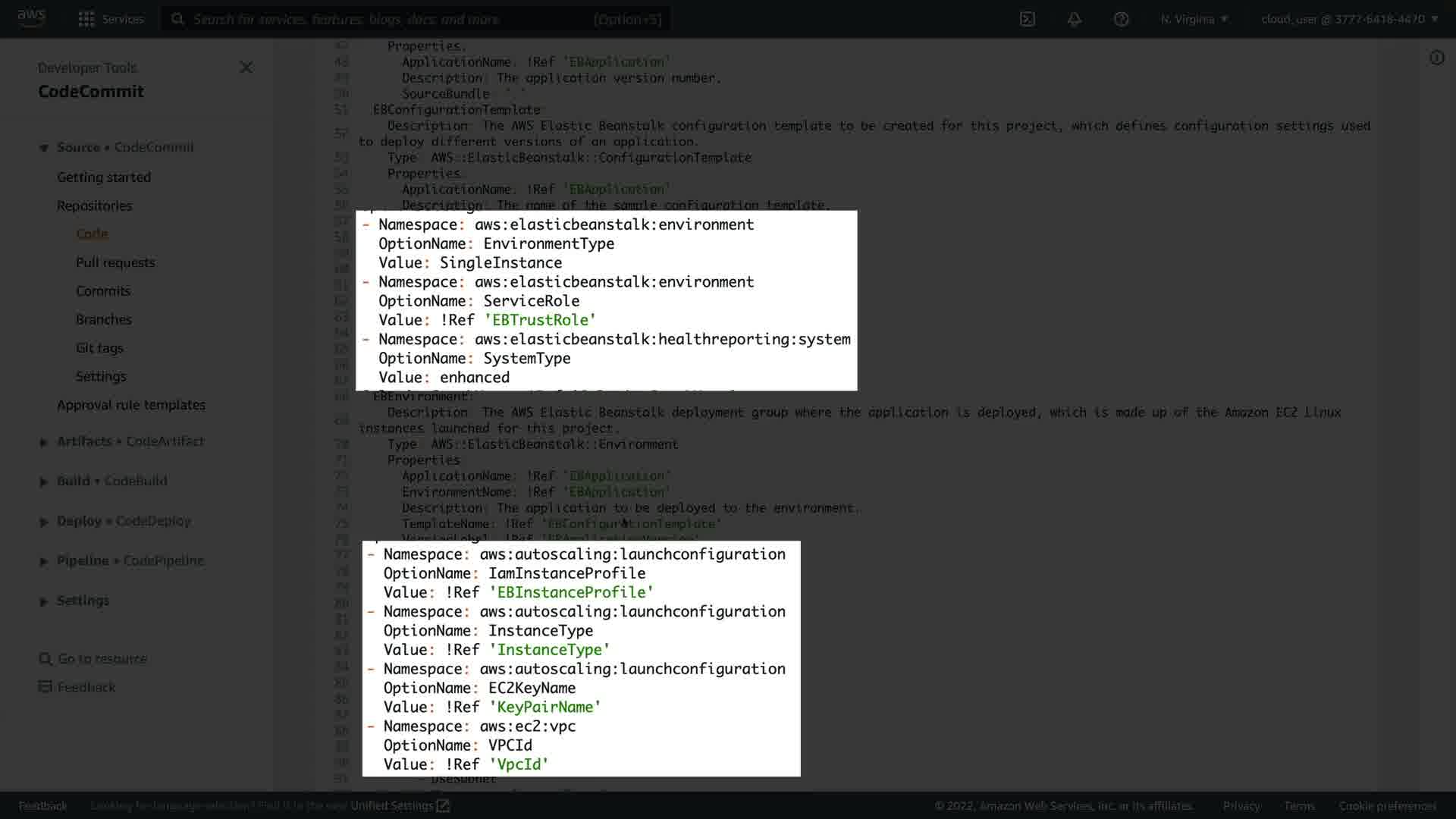Open the help question mark icon
Screen dimensions: 1456x819
pos(1121,19)
